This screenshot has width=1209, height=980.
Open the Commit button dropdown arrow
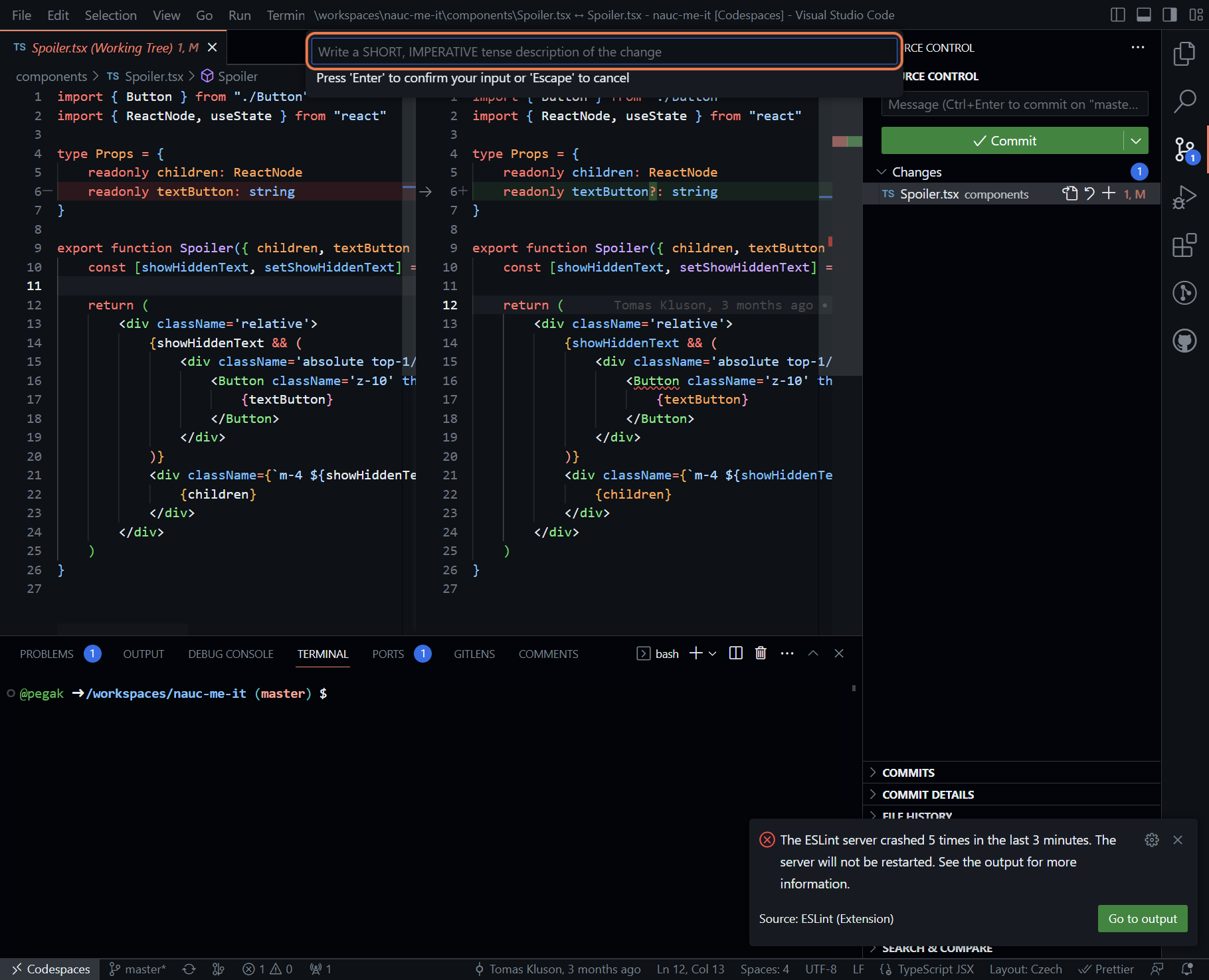click(x=1136, y=141)
